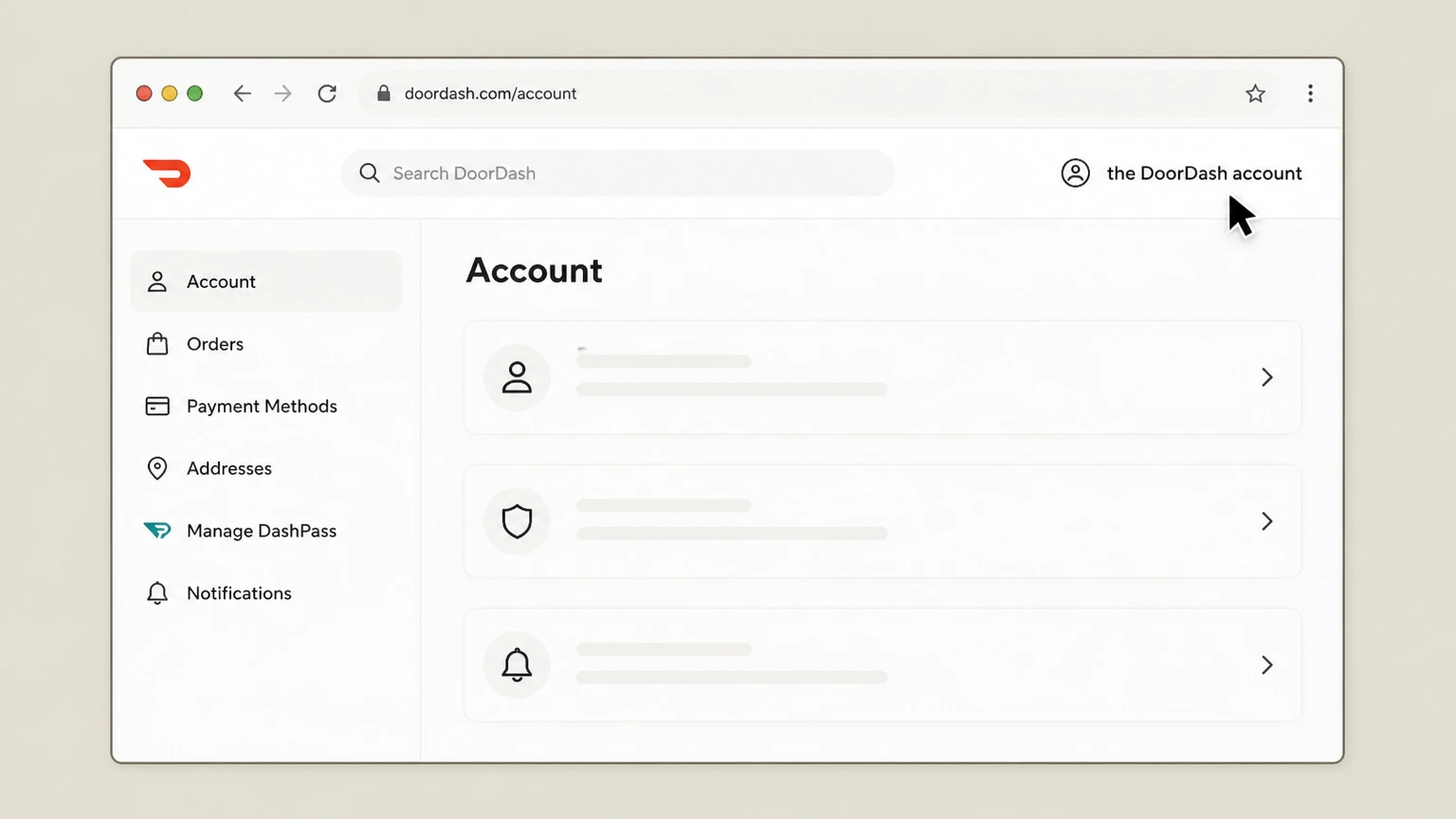Click the shopping bag icon beside Orders

(157, 343)
